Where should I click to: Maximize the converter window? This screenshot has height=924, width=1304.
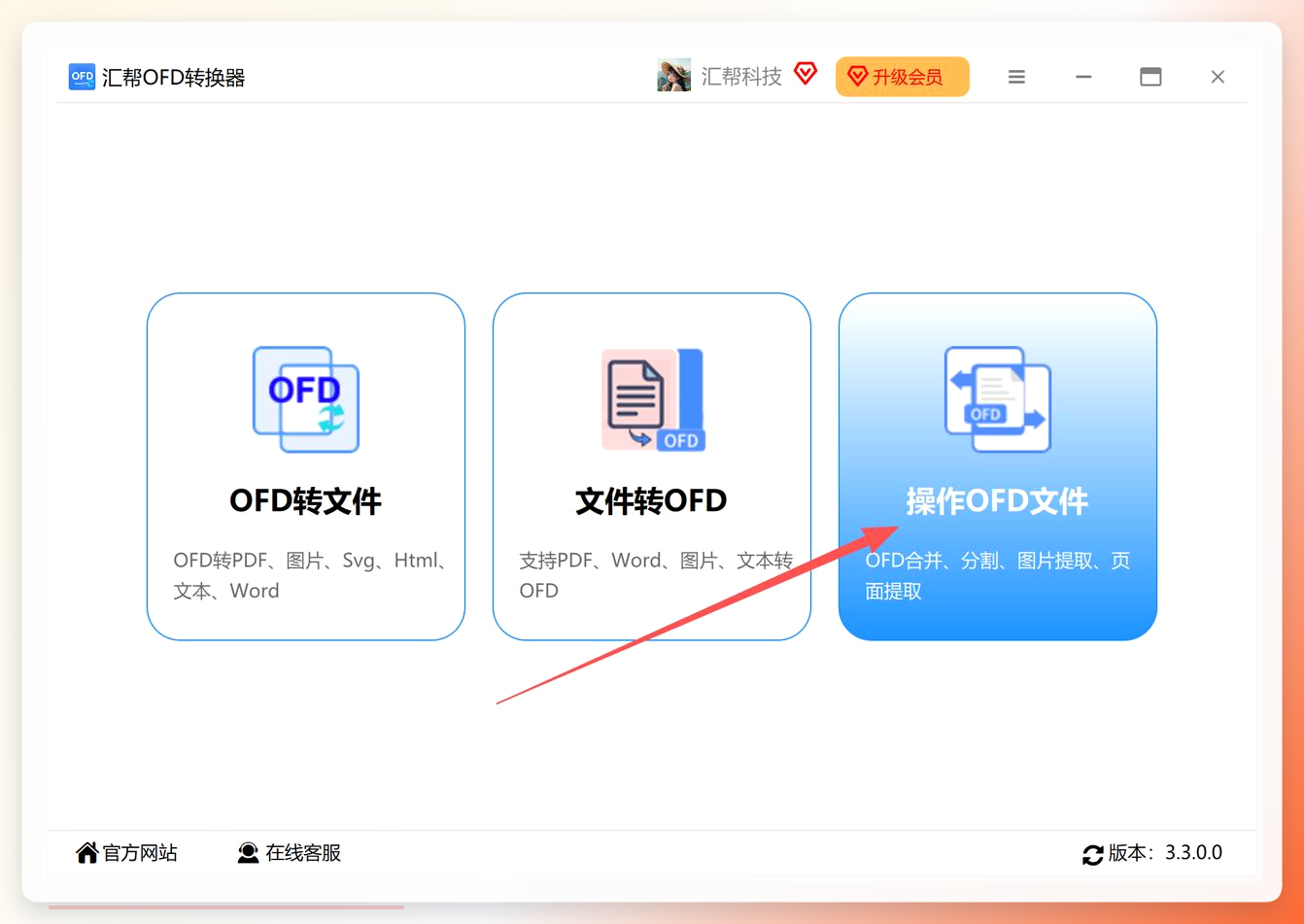1150,77
